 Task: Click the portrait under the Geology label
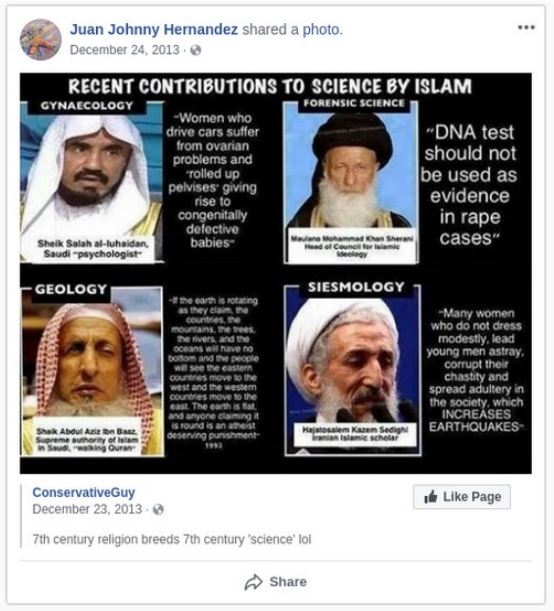(92, 370)
